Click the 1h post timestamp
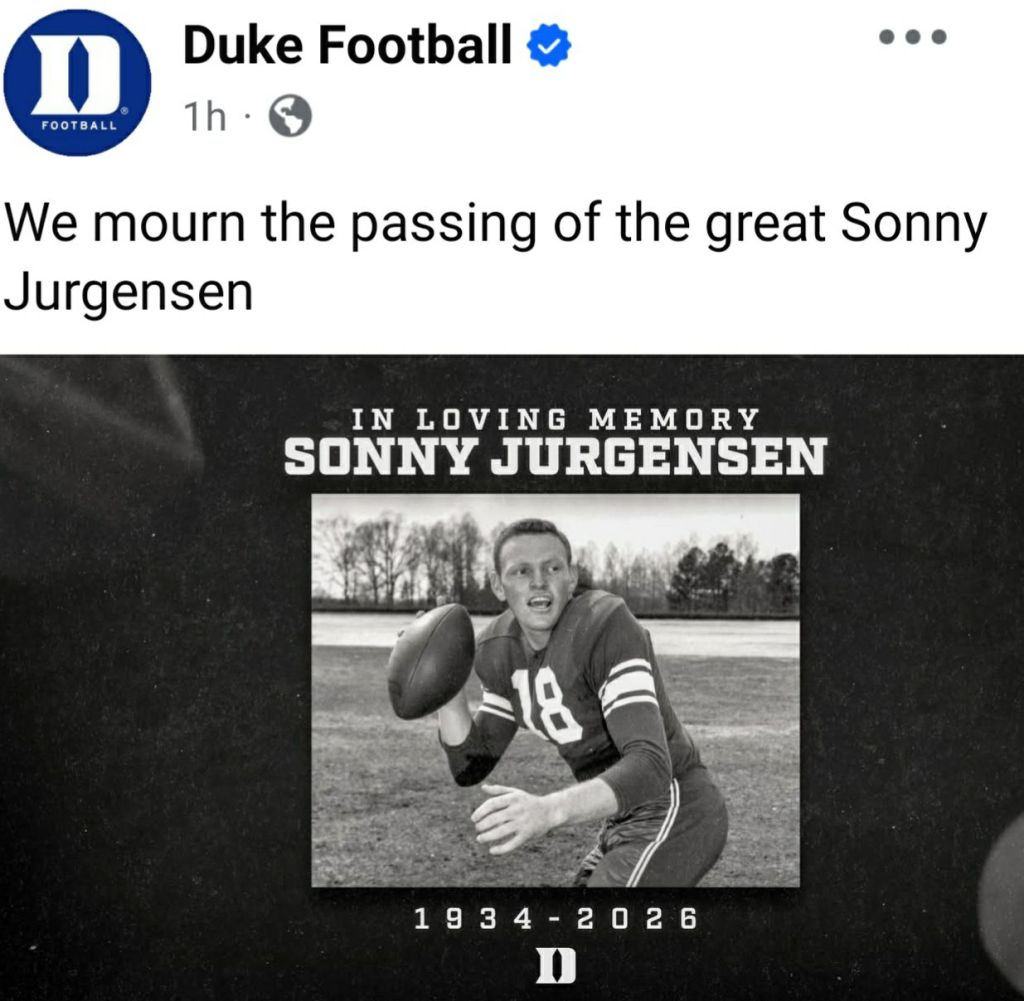The image size is (1024, 1001). click(204, 118)
